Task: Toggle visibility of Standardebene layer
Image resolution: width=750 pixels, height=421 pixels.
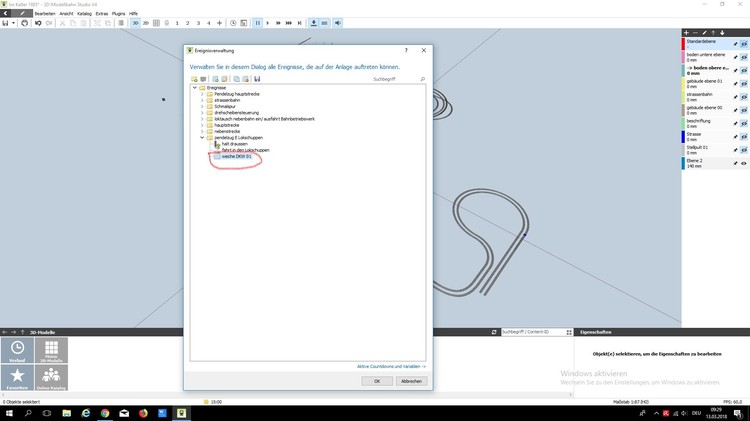Action: [x=744, y=44]
